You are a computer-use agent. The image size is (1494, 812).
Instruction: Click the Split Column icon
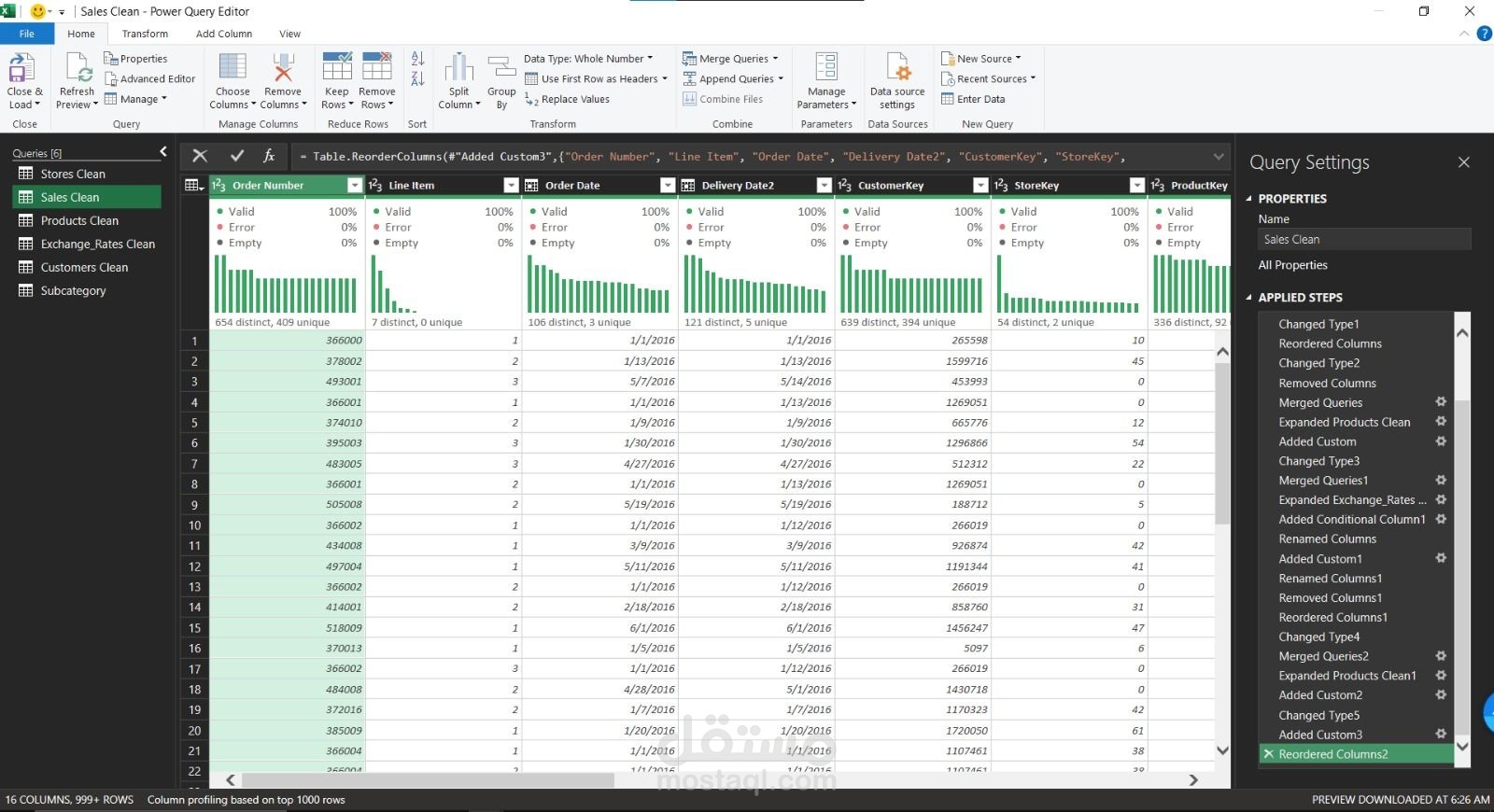[458, 69]
